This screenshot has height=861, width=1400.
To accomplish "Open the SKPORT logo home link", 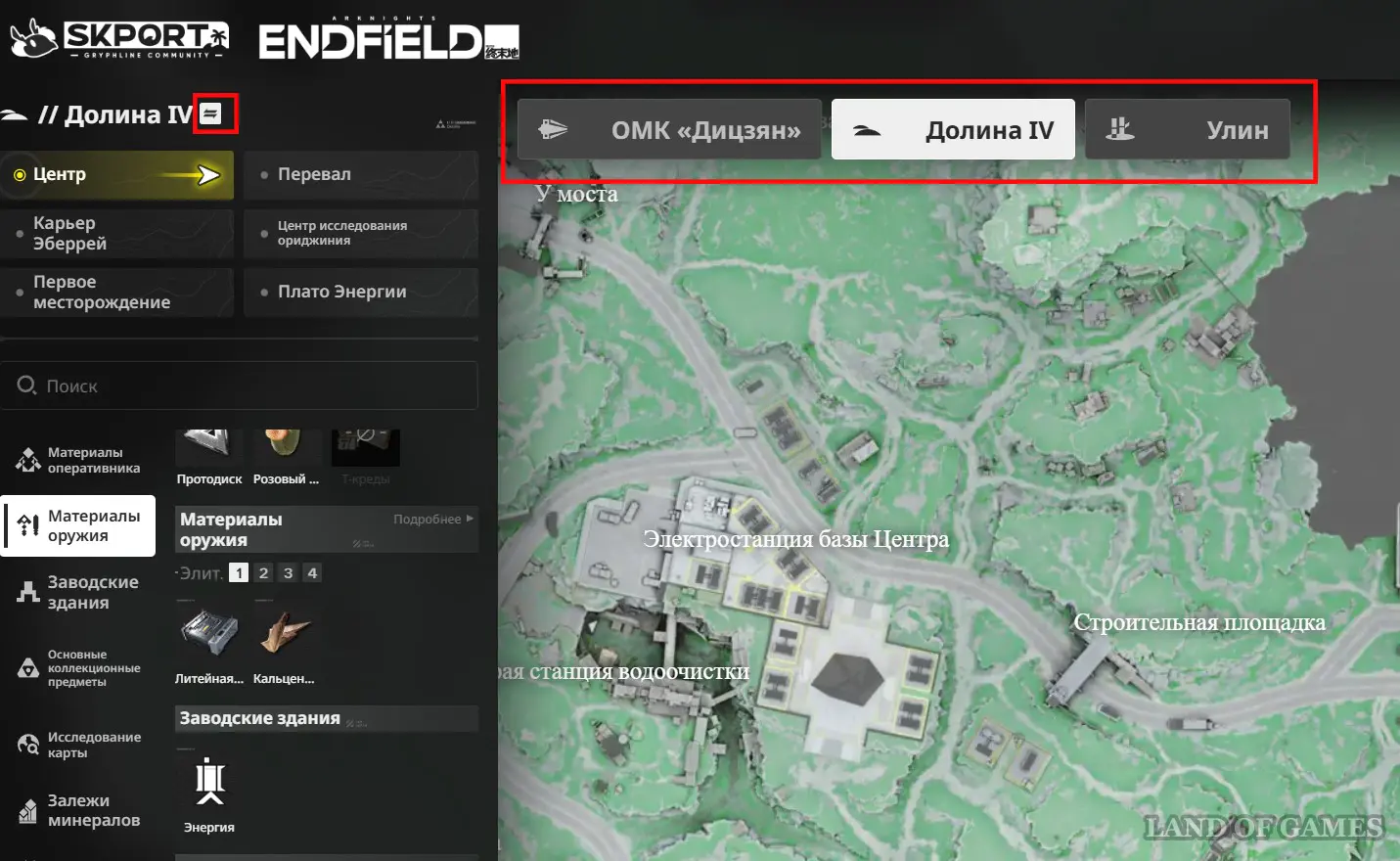I will point(119,39).
